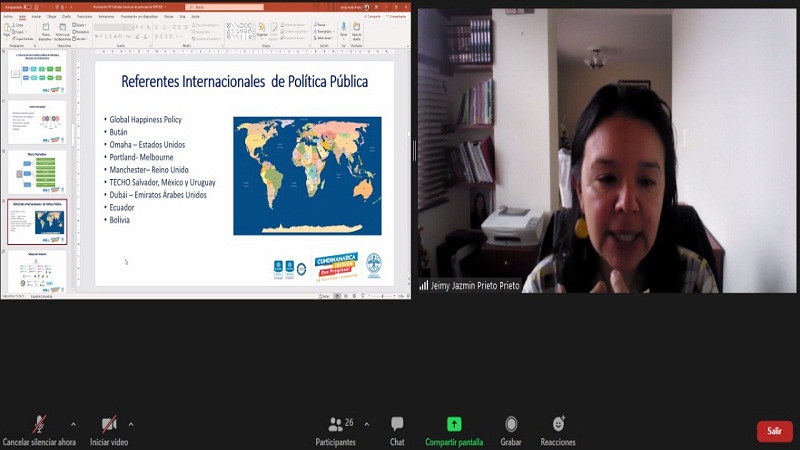This screenshot has width=800, height=450.
Task: Open Archivo tab
Action: point(8,16)
